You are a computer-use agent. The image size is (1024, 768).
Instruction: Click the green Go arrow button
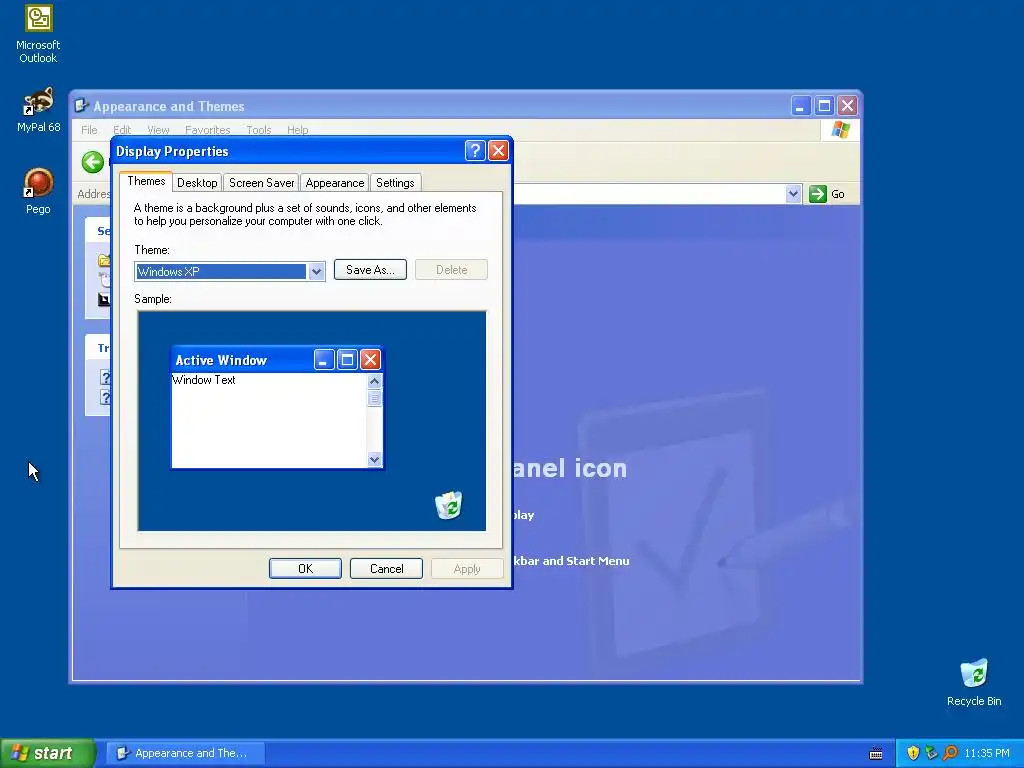click(818, 194)
